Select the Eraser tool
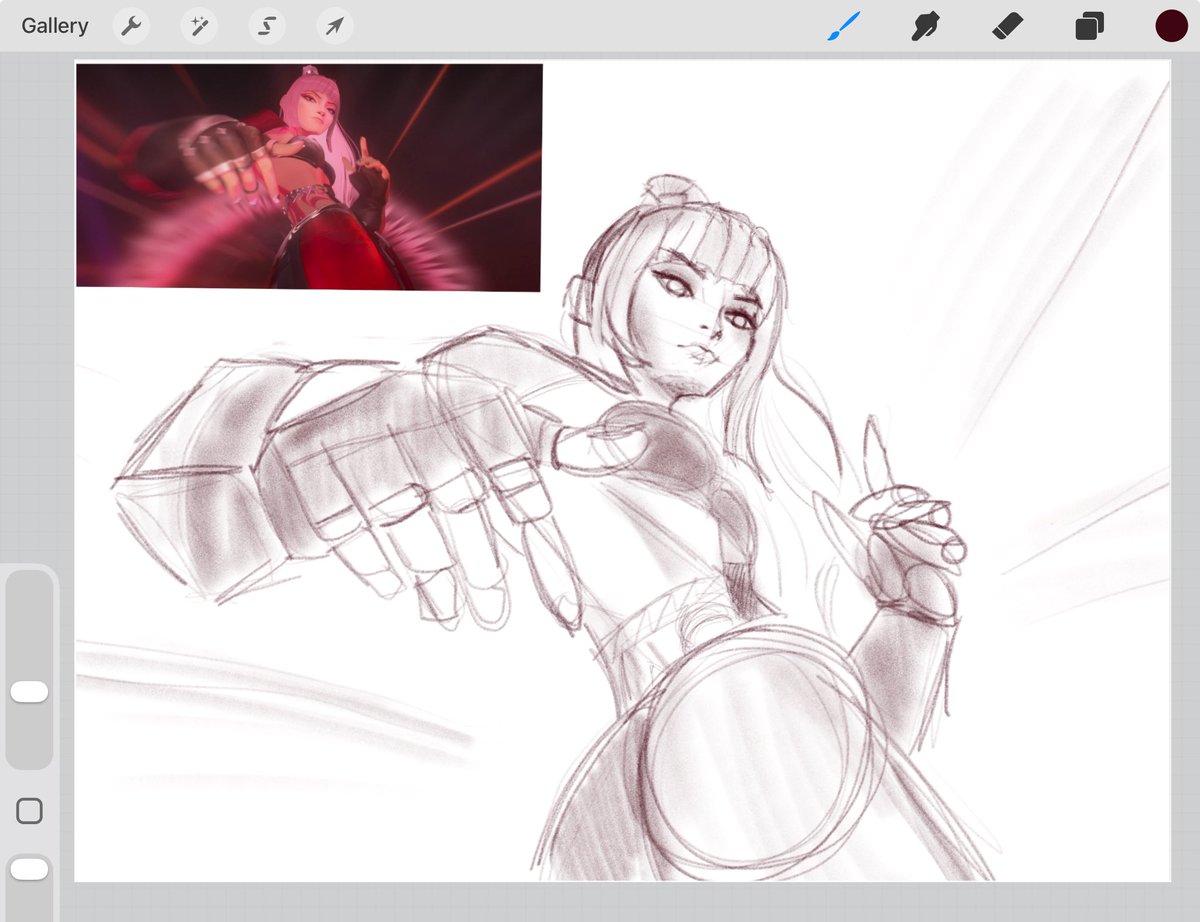This screenshot has height=922, width=1200. 1007,26
